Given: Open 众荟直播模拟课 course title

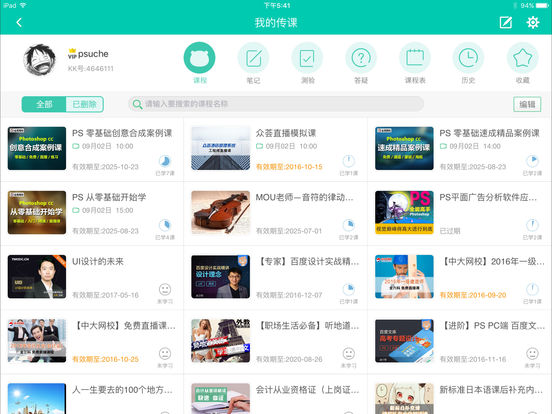Looking at the screenshot, I should tap(286, 133).
